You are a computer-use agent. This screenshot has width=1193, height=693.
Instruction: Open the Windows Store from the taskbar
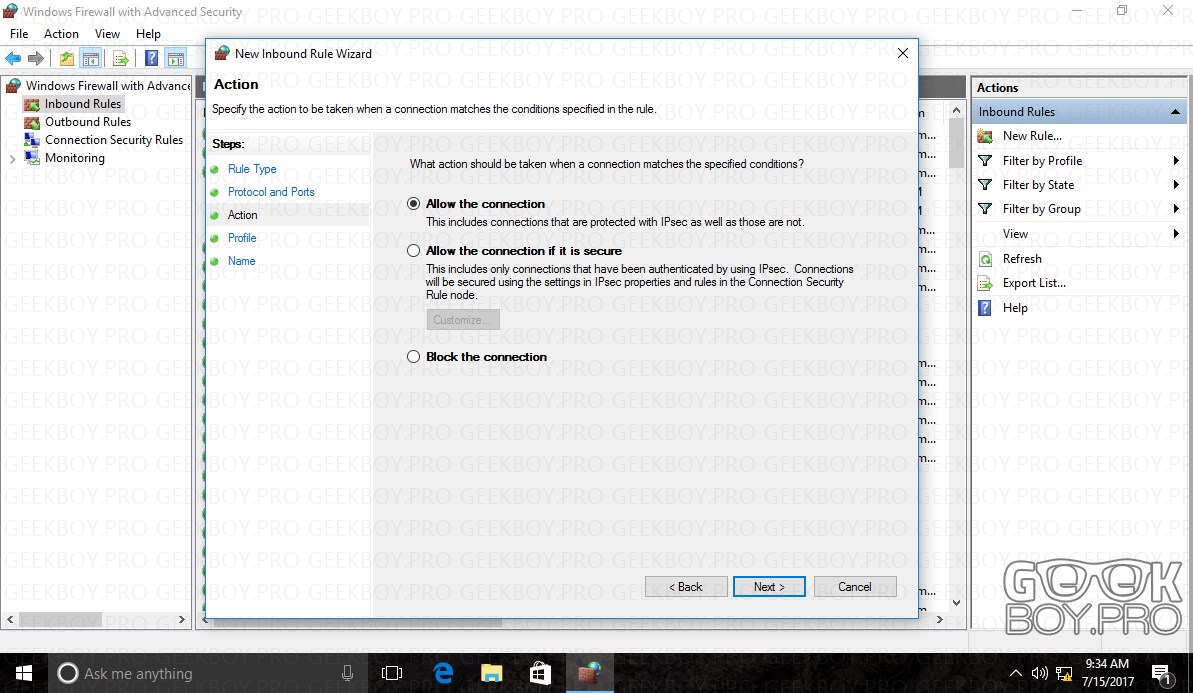point(540,673)
